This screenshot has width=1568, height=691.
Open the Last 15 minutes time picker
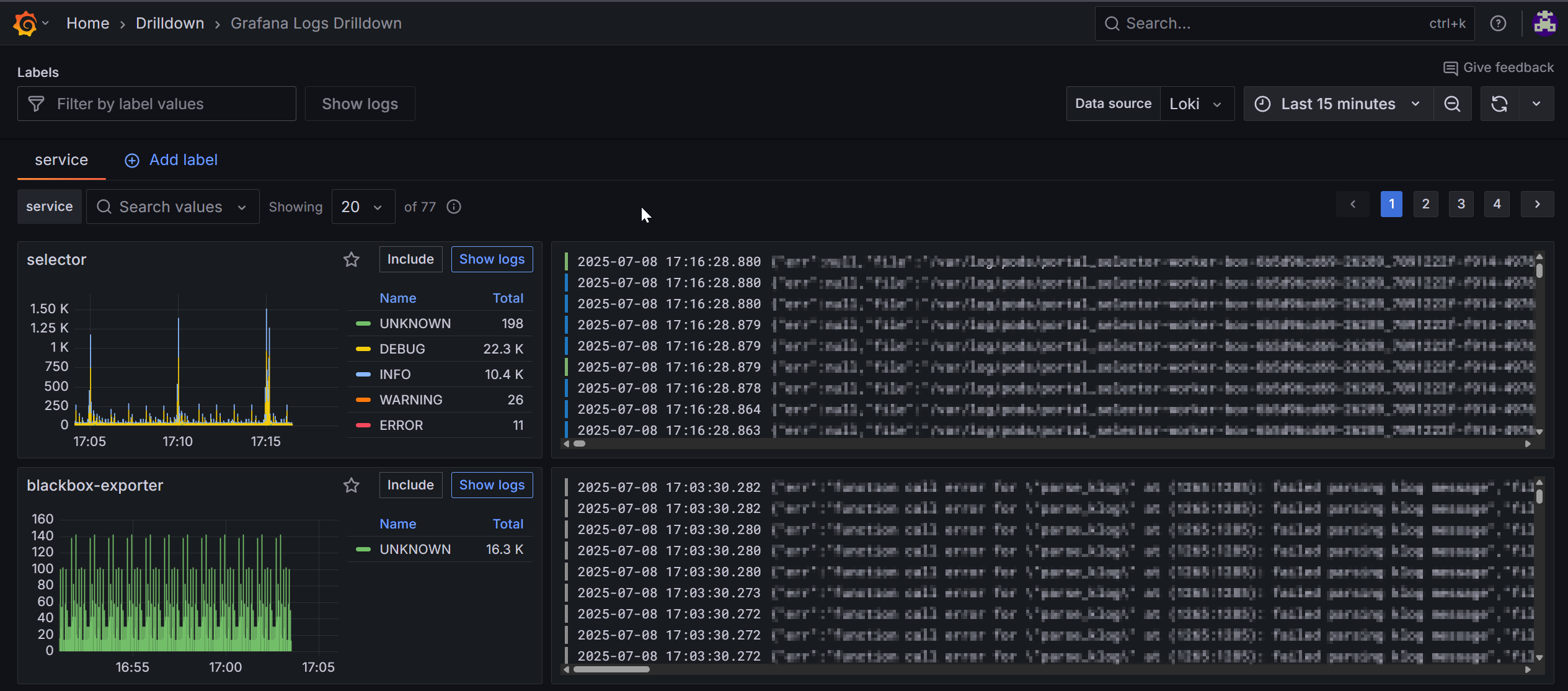click(x=1338, y=104)
